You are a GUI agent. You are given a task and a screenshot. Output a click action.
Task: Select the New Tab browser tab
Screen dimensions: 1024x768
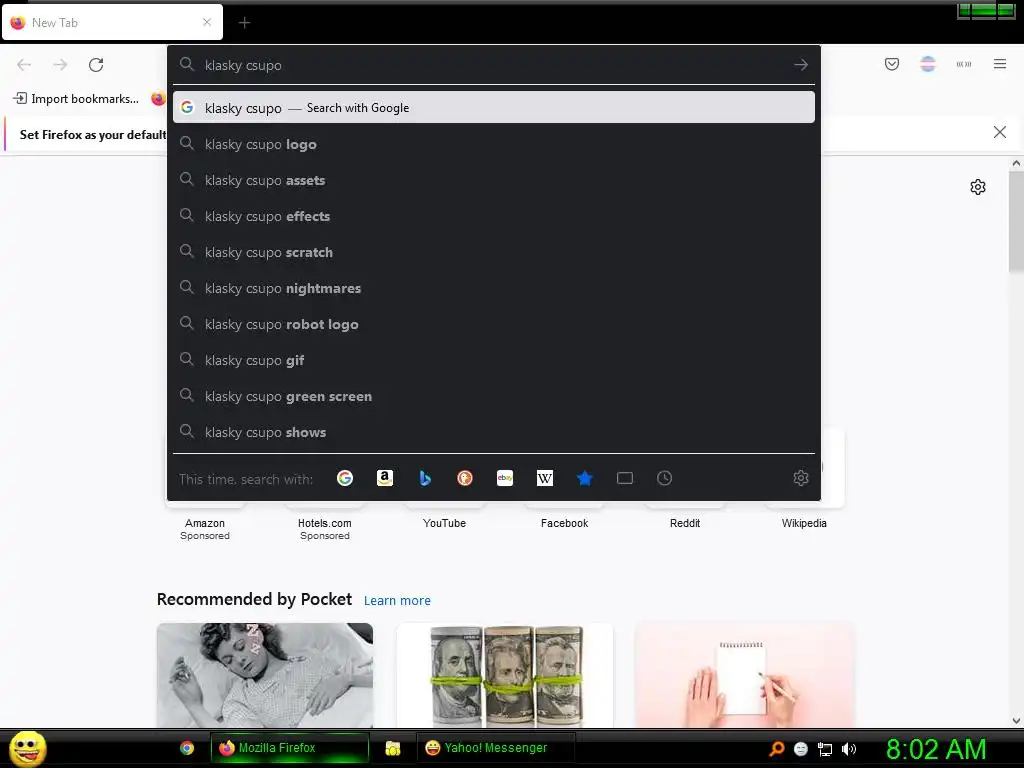pos(112,22)
